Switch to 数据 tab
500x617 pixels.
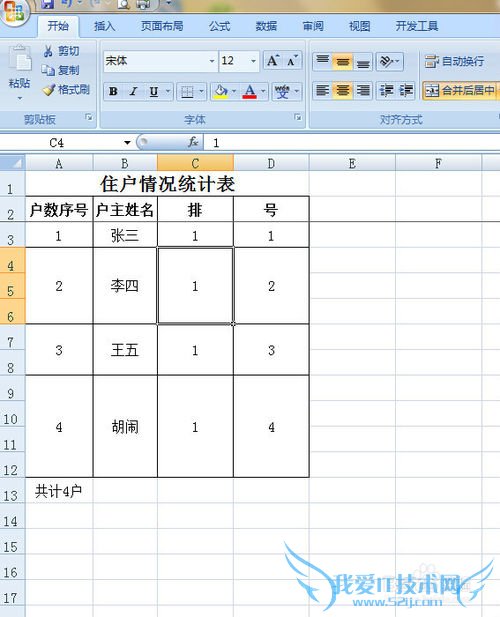266,26
